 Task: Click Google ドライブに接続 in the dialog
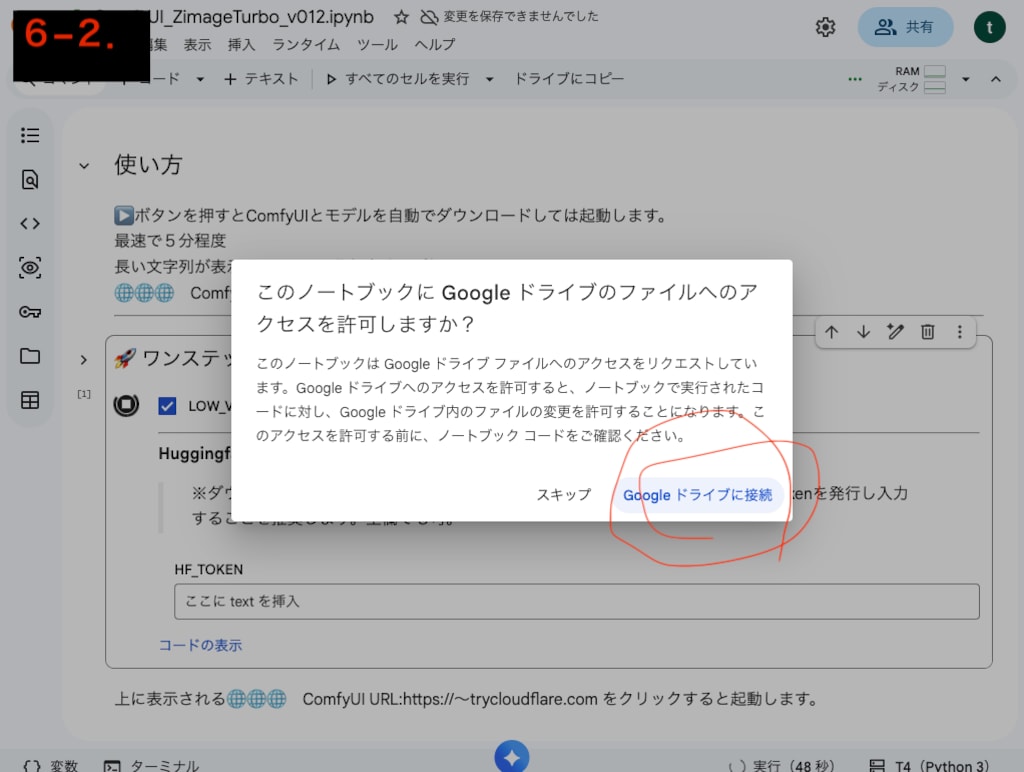click(698, 494)
